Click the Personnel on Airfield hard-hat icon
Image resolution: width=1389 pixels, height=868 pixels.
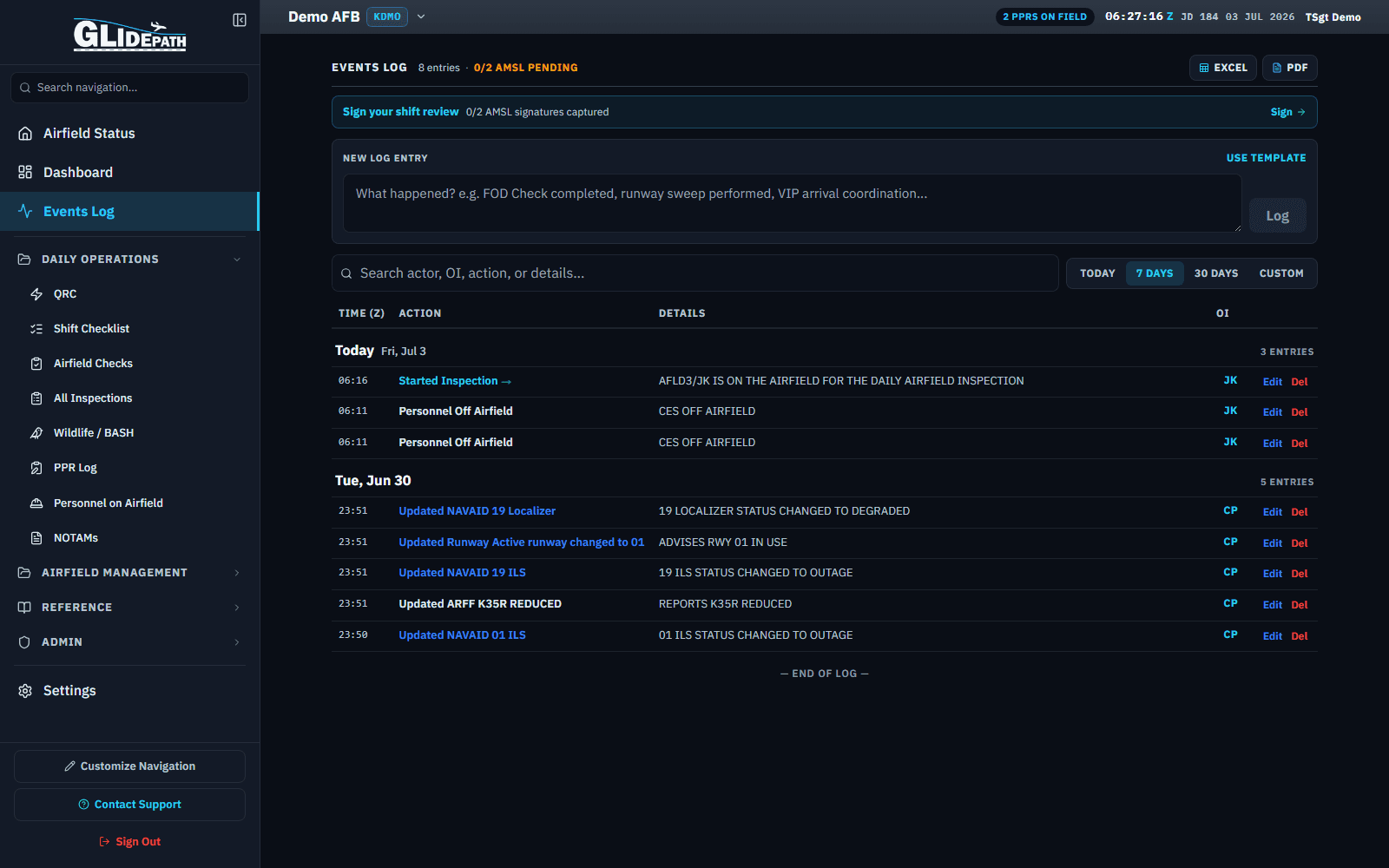[36, 503]
